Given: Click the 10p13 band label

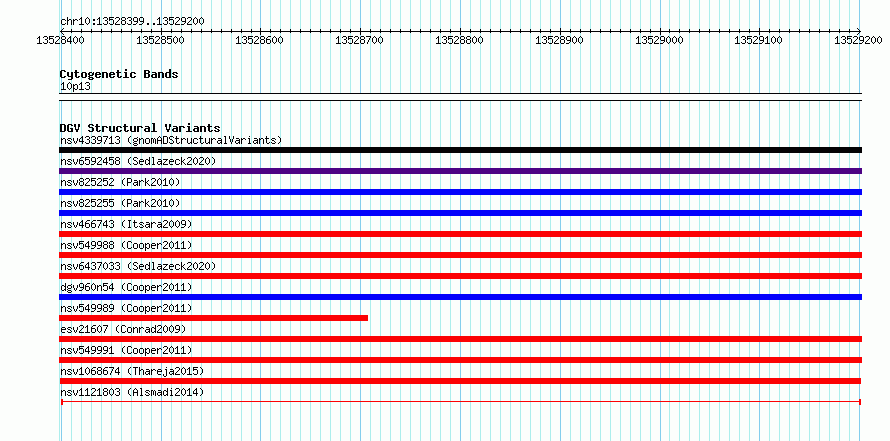Looking at the screenshot, I should point(75,86).
